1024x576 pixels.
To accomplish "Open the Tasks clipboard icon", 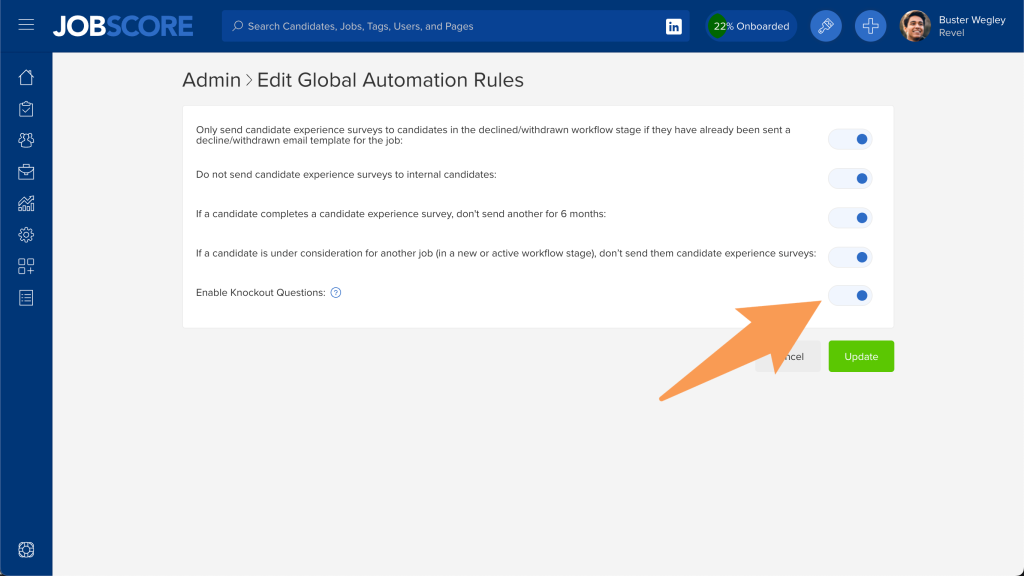I will pyautogui.click(x=26, y=109).
